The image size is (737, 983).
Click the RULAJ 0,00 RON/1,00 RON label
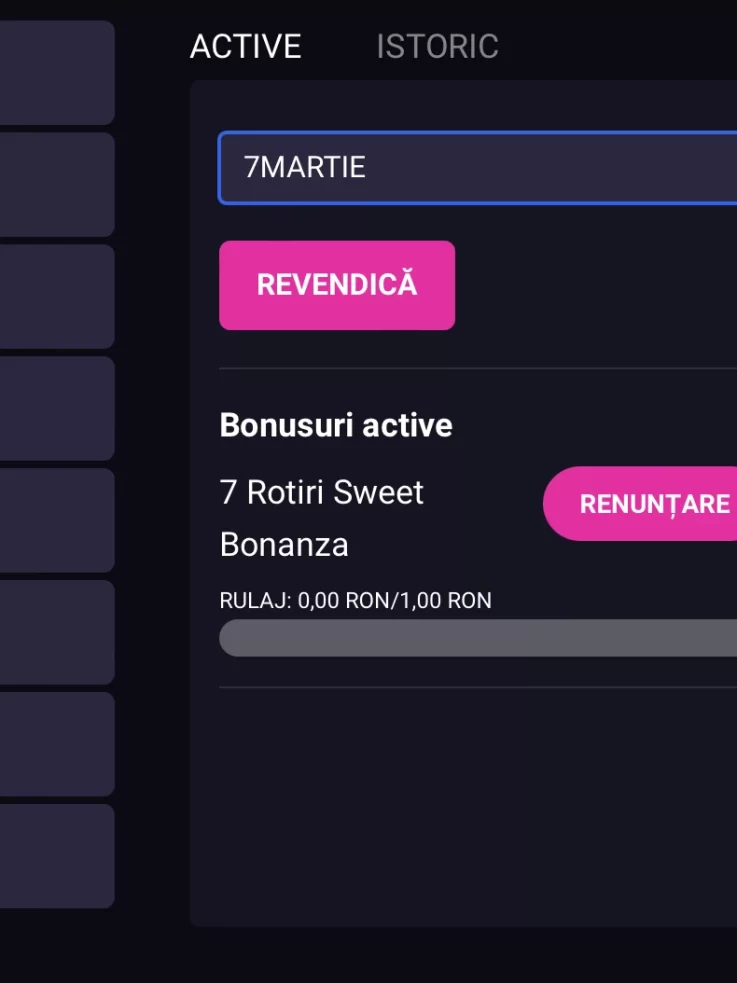click(x=355, y=601)
